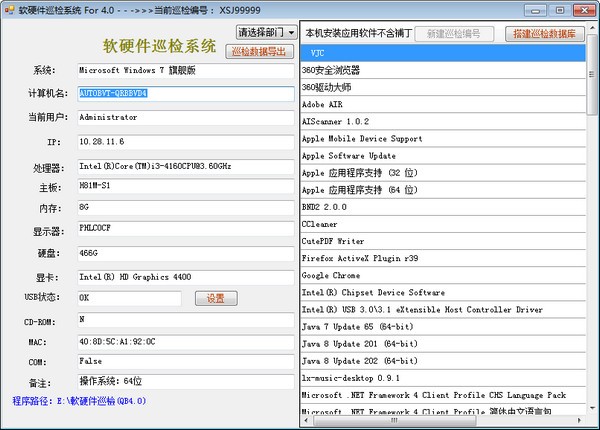Select lx-music-desktop 0.9.1 row

coord(443,378)
